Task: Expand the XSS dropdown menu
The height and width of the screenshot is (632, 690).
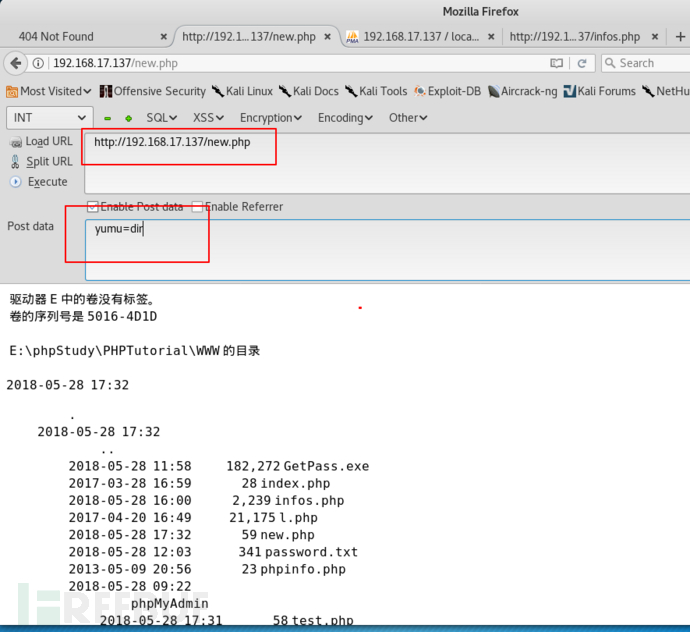Action: pyautogui.click(x=208, y=118)
